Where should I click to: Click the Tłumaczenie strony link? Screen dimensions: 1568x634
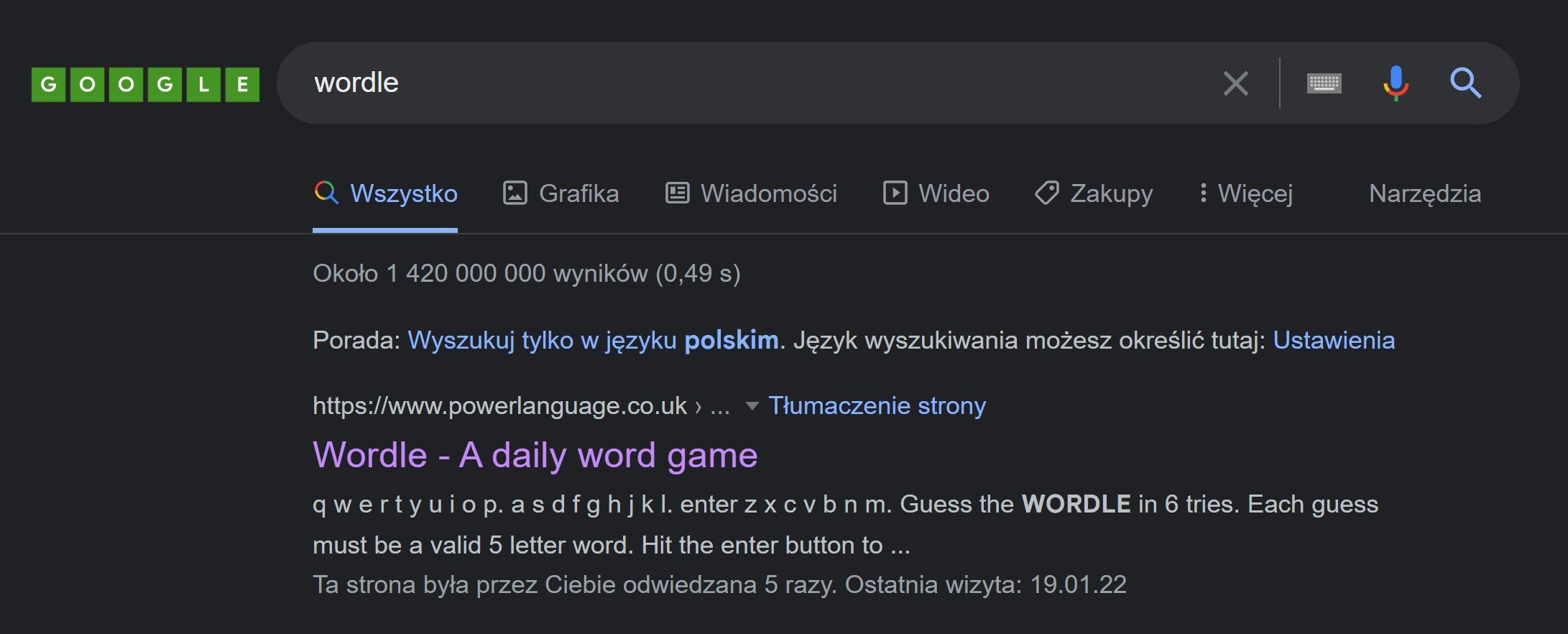[x=877, y=406]
